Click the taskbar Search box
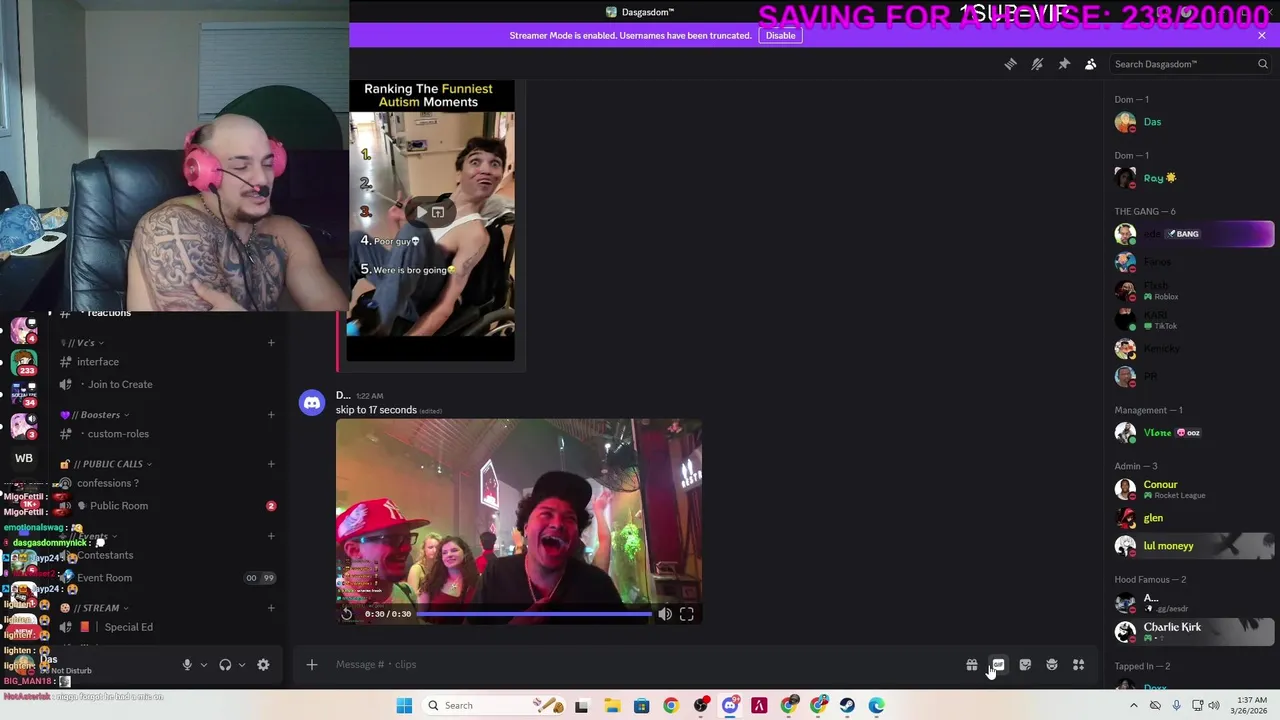The width and height of the screenshot is (1280, 720). click(x=496, y=706)
